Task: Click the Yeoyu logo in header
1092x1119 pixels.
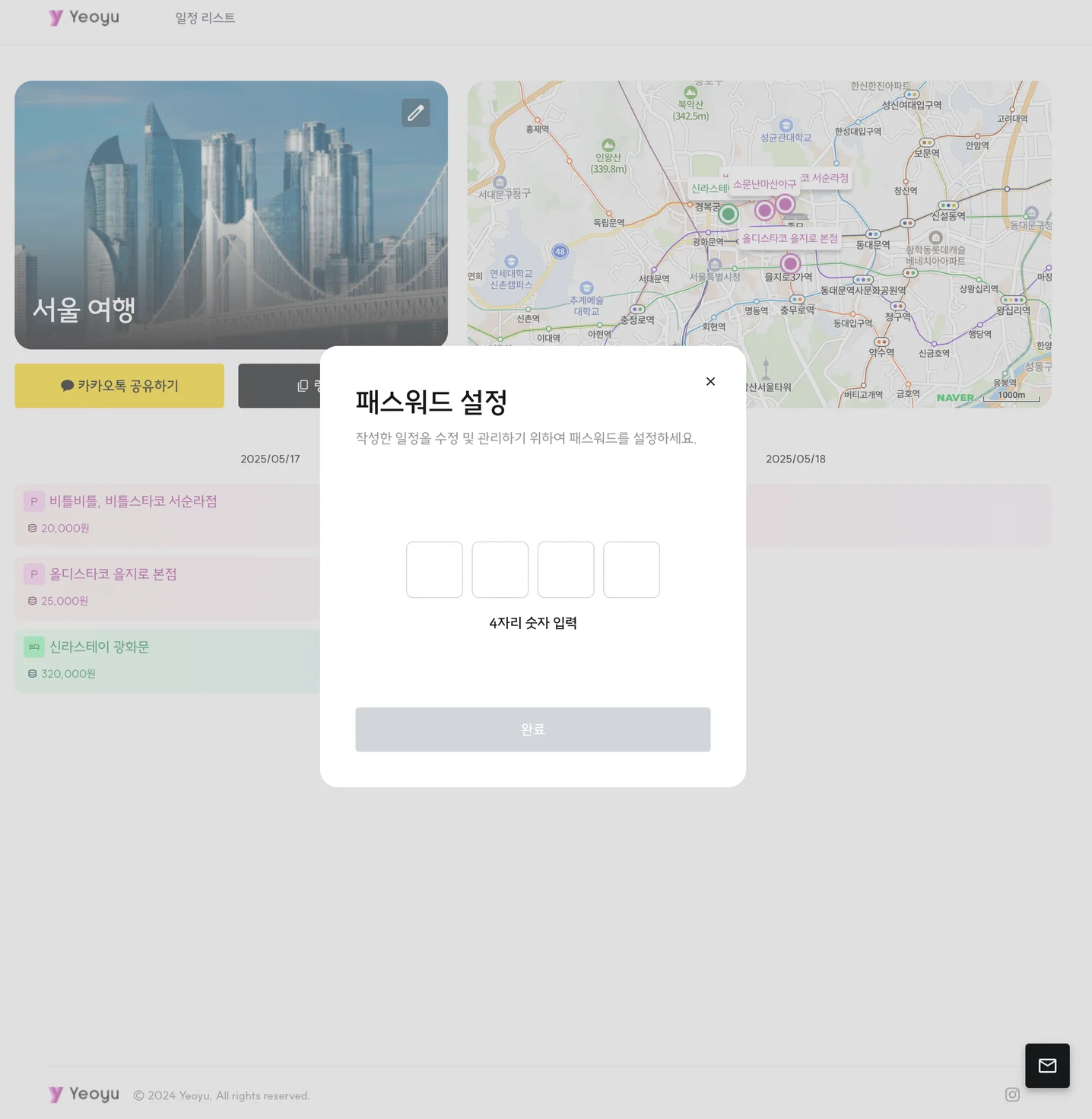Action: pos(84,17)
